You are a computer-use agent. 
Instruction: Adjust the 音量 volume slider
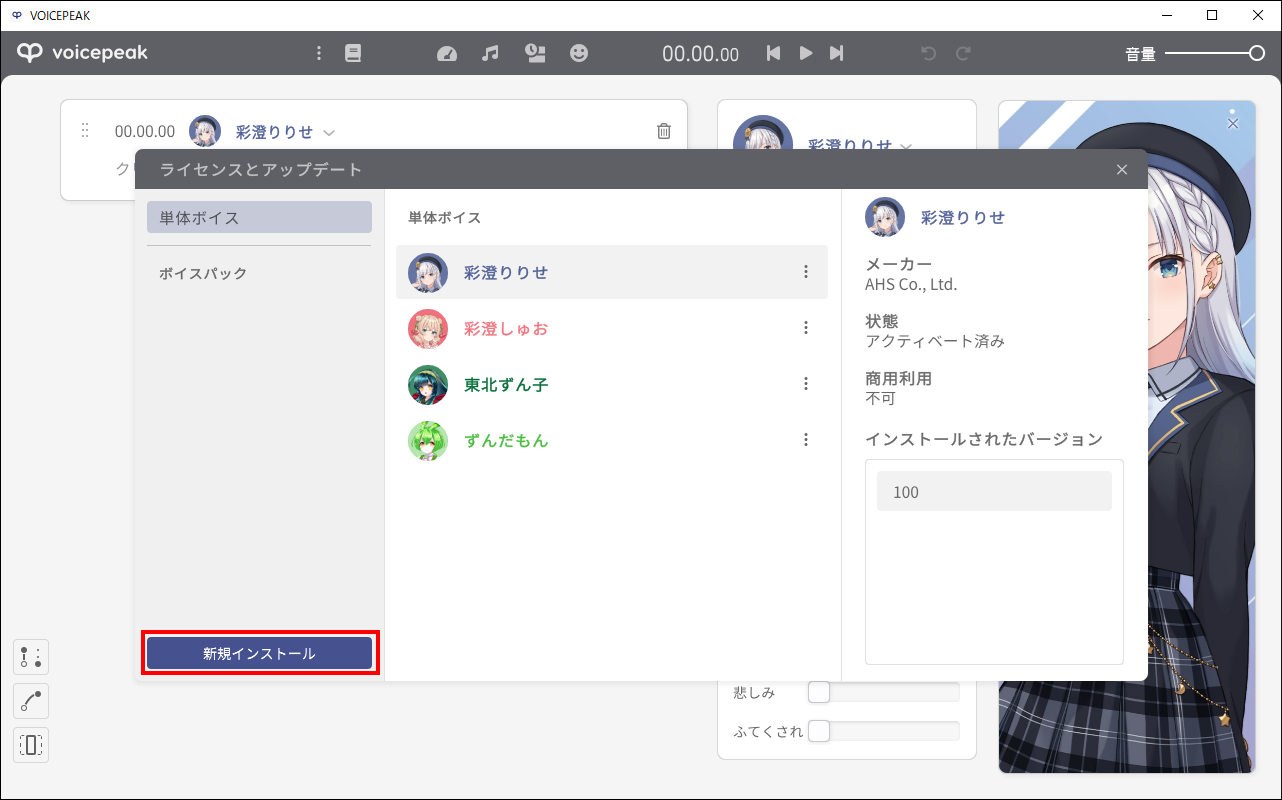1215,53
